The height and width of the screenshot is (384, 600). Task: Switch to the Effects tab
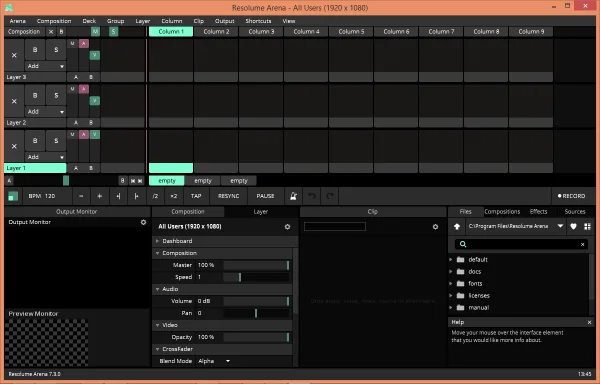point(538,212)
